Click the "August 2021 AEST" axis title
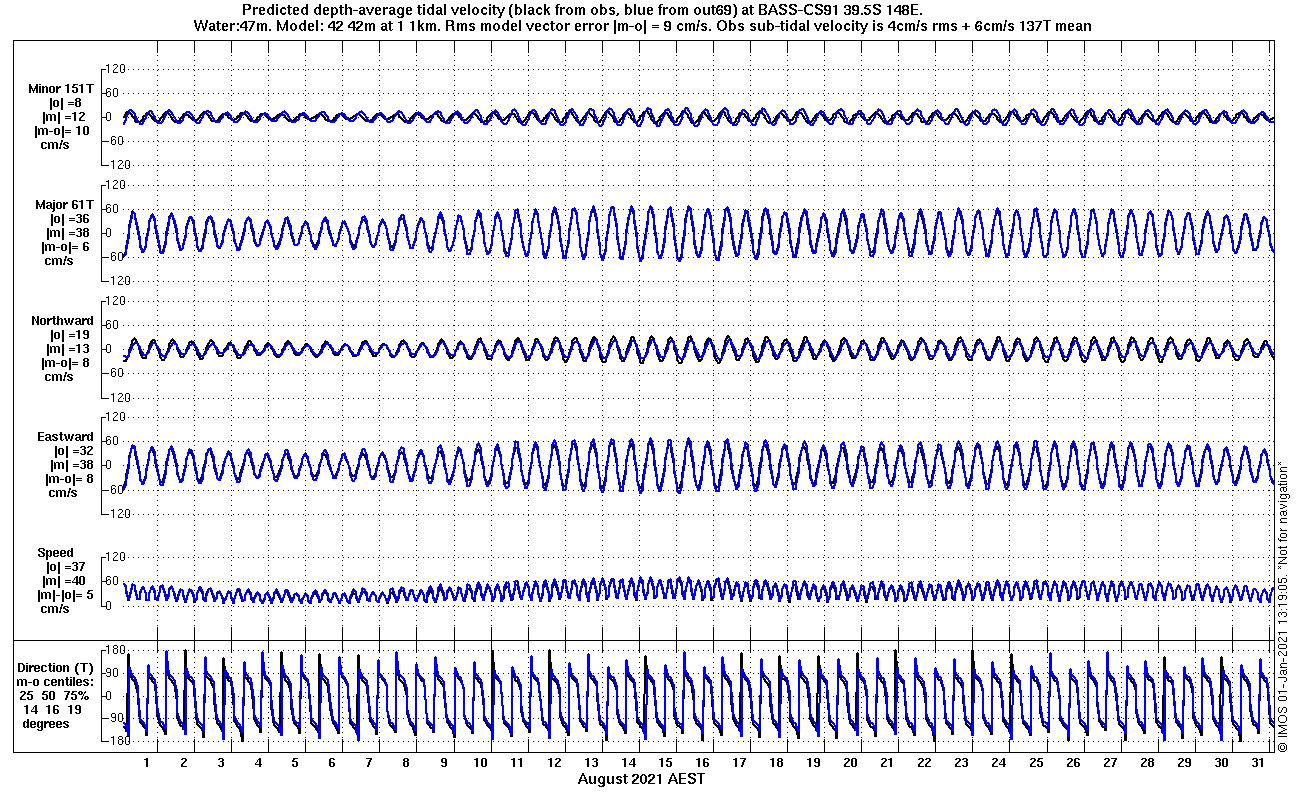Viewport: 1300px width, 800px height. pos(641,778)
